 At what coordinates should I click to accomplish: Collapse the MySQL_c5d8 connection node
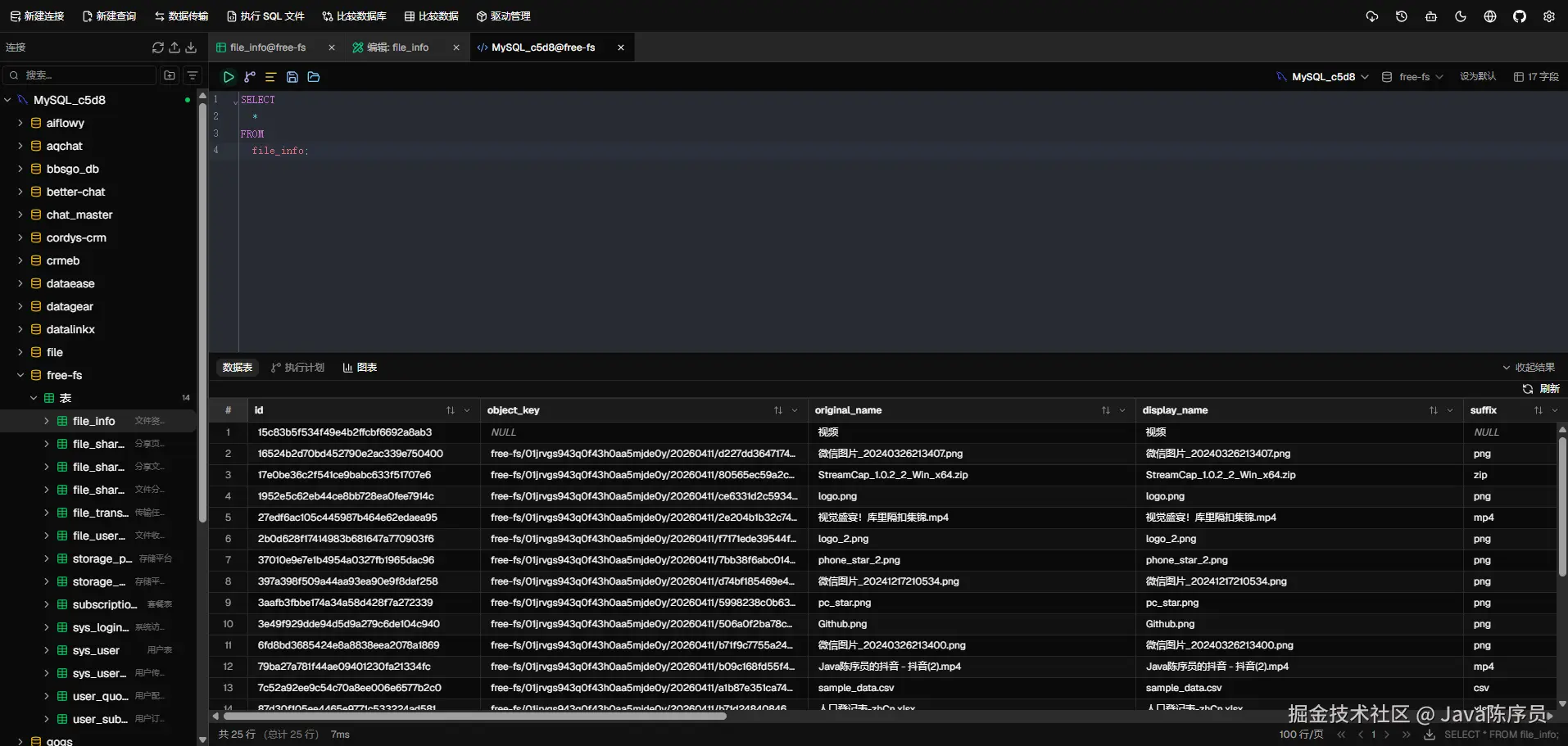(7, 100)
